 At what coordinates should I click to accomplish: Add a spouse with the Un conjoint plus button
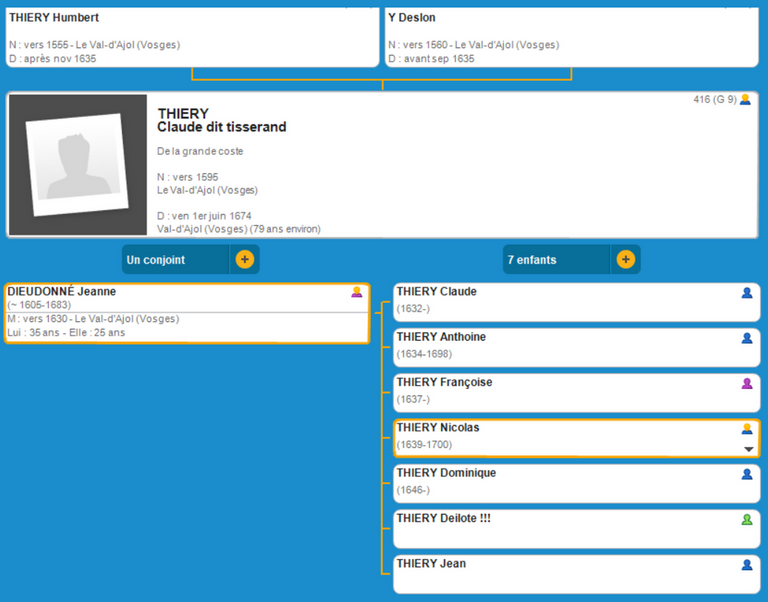click(x=245, y=260)
